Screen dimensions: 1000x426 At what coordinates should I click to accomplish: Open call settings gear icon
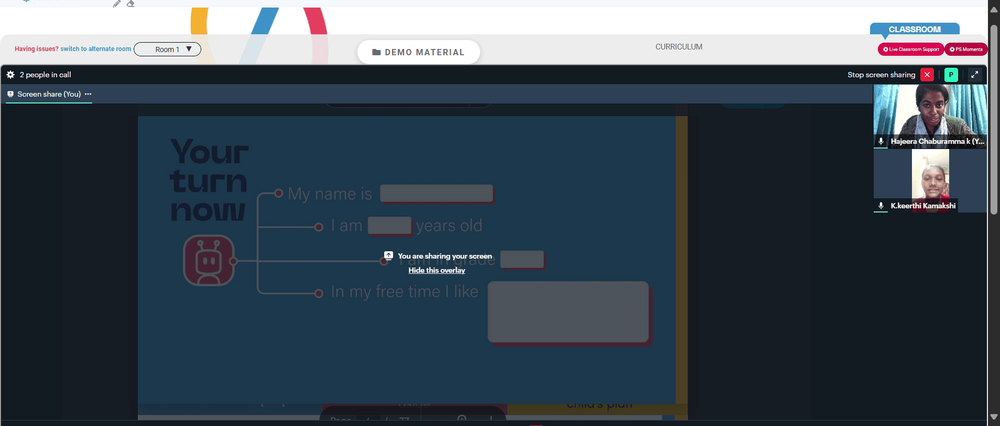[10, 75]
